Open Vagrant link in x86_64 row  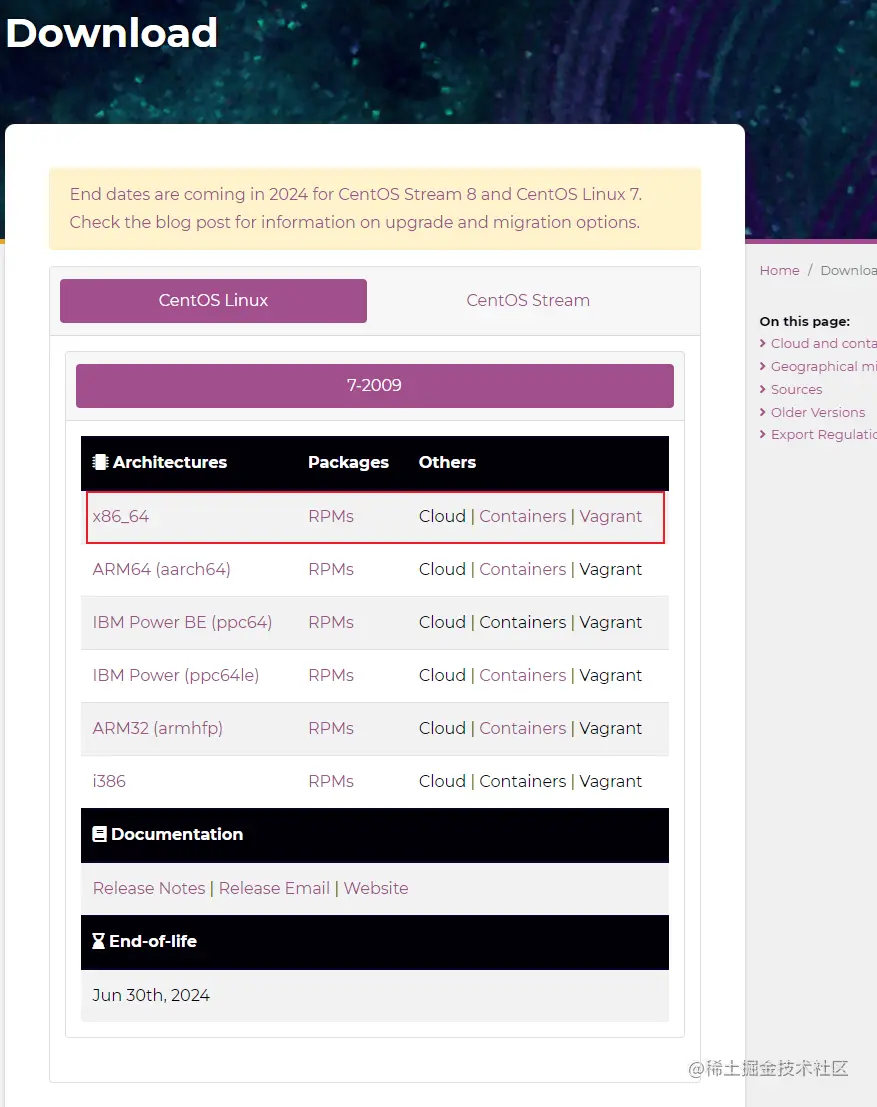pyautogui.click(x=611, y=517)
